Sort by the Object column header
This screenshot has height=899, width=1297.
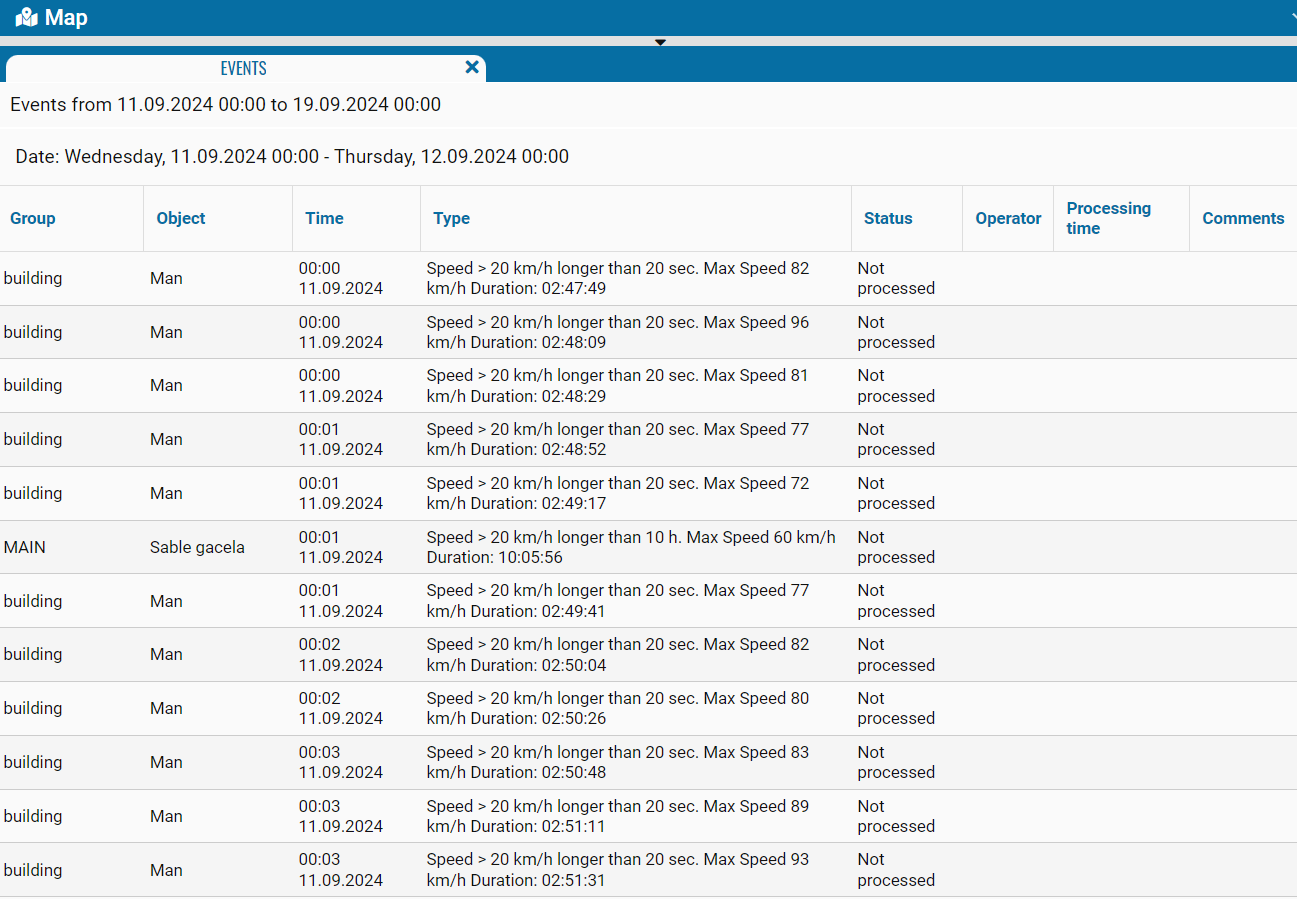(x=181, y=218)
